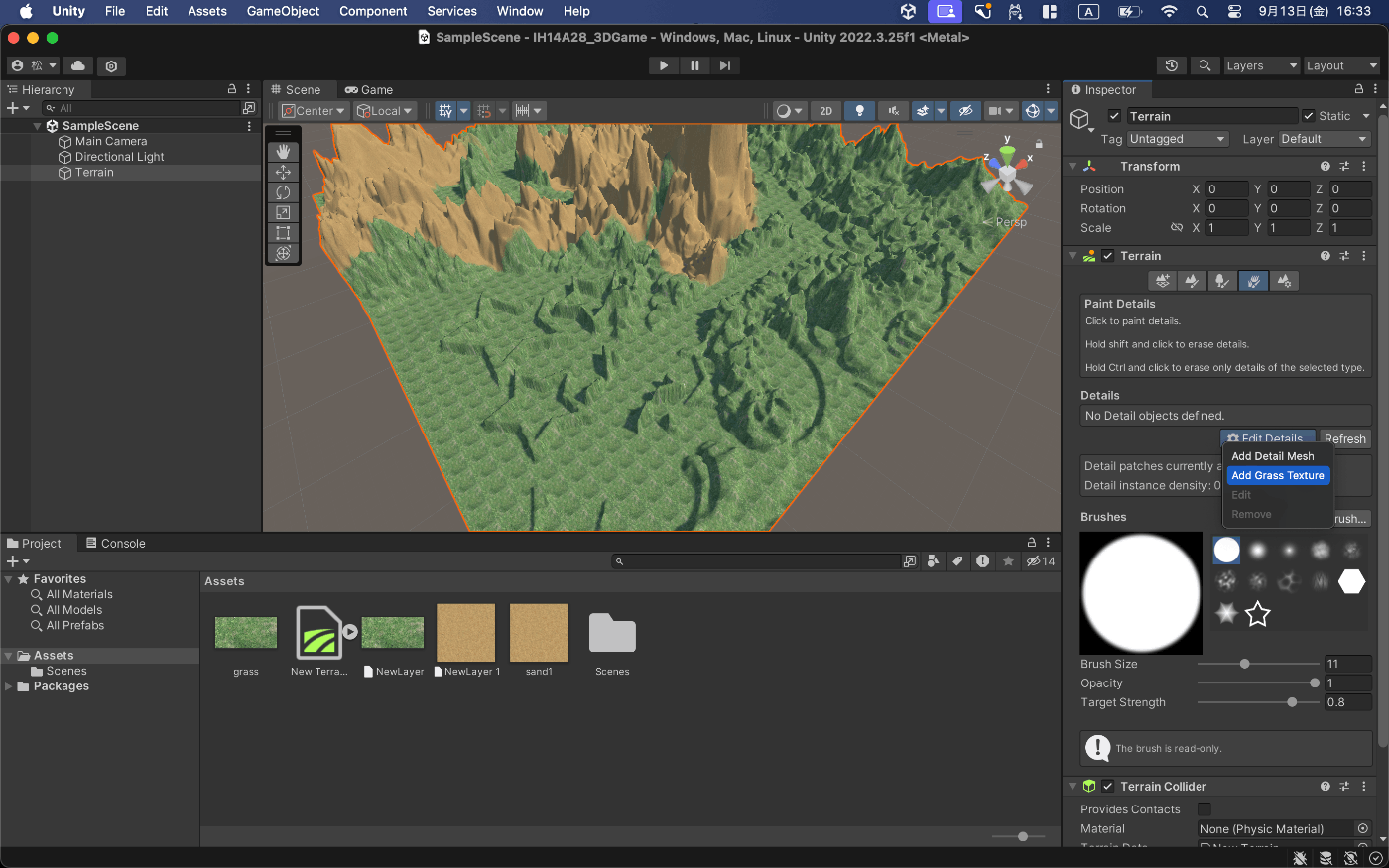Switch to the Game tab
1389x868 pixels.
click(369, 90)
